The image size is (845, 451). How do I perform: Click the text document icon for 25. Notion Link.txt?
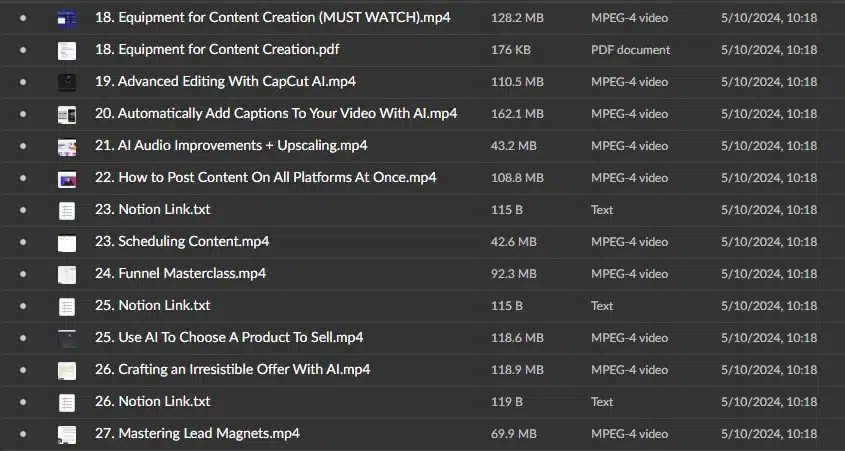click(x=67, y=307)
